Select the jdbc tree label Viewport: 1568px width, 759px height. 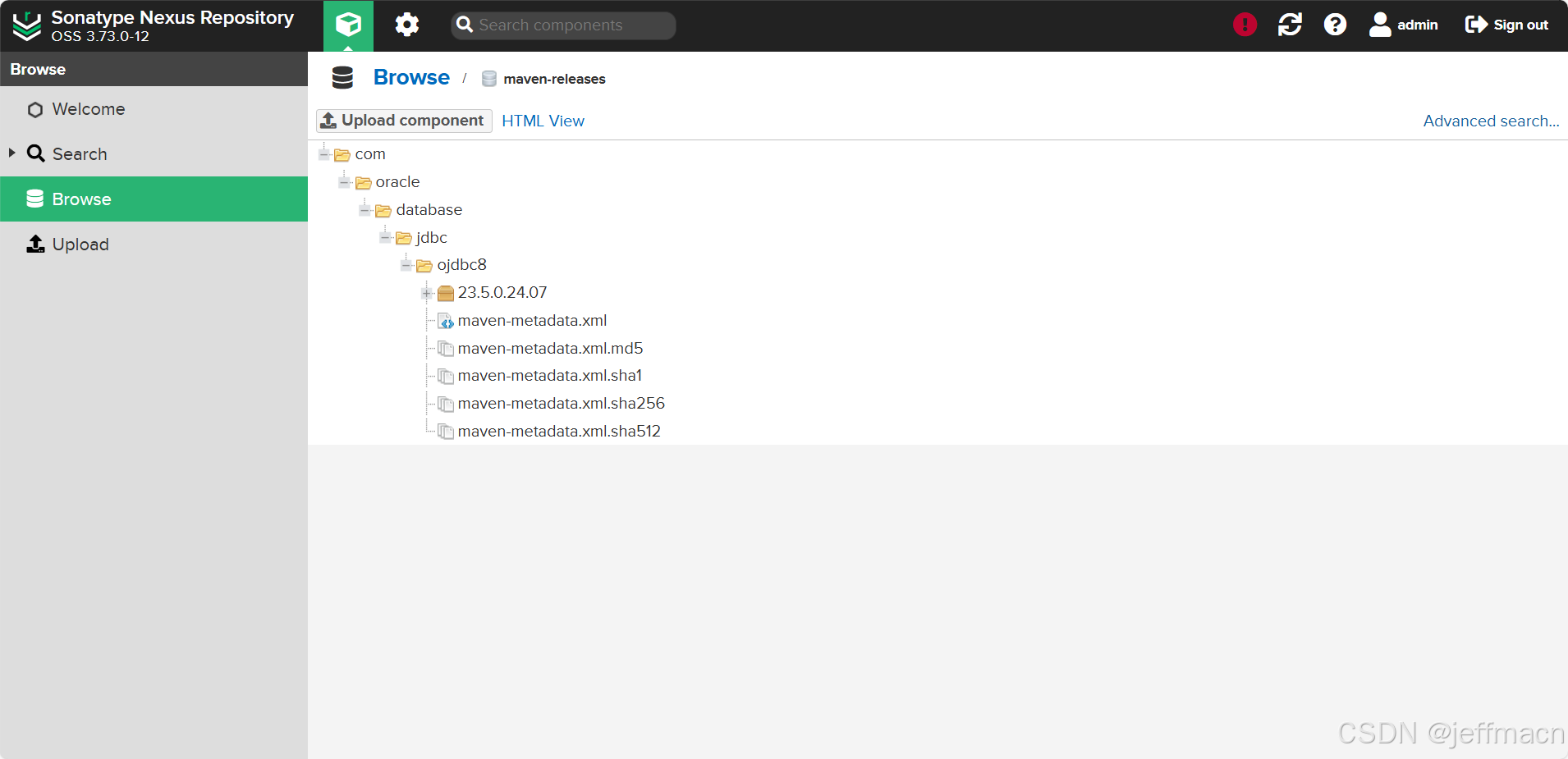coord(432,237)
